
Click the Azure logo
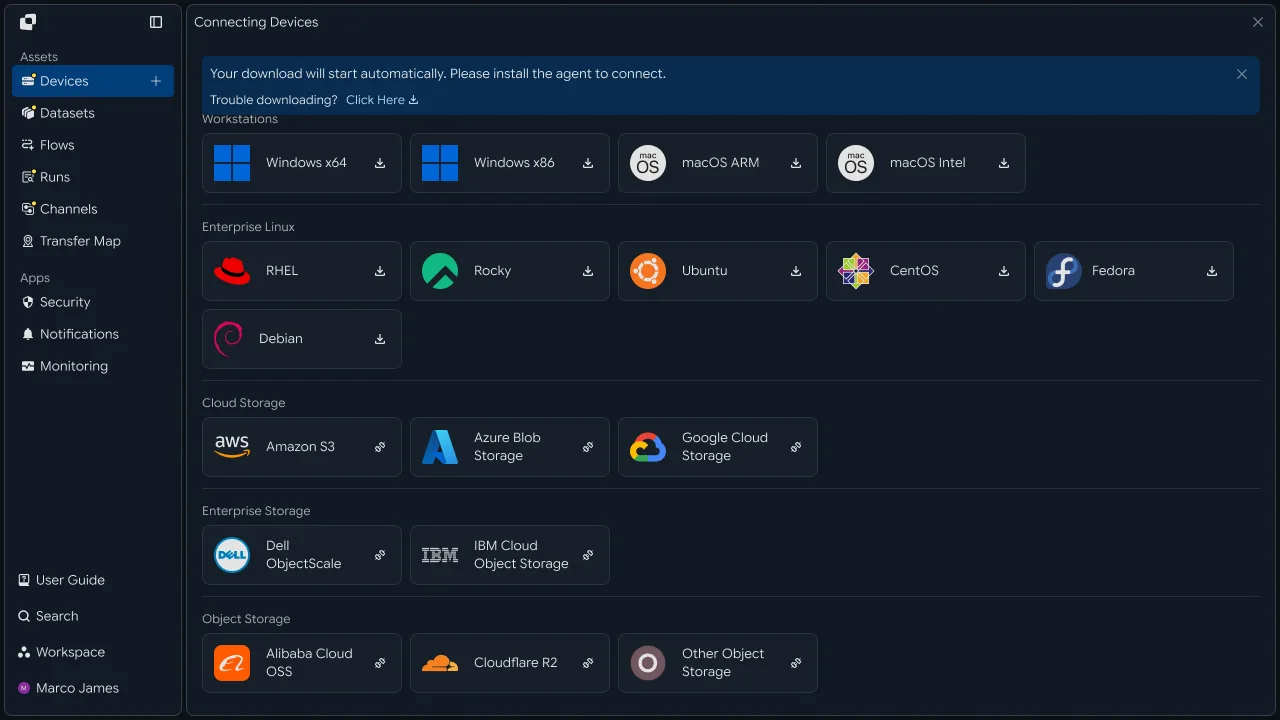(x=440, y=447)
